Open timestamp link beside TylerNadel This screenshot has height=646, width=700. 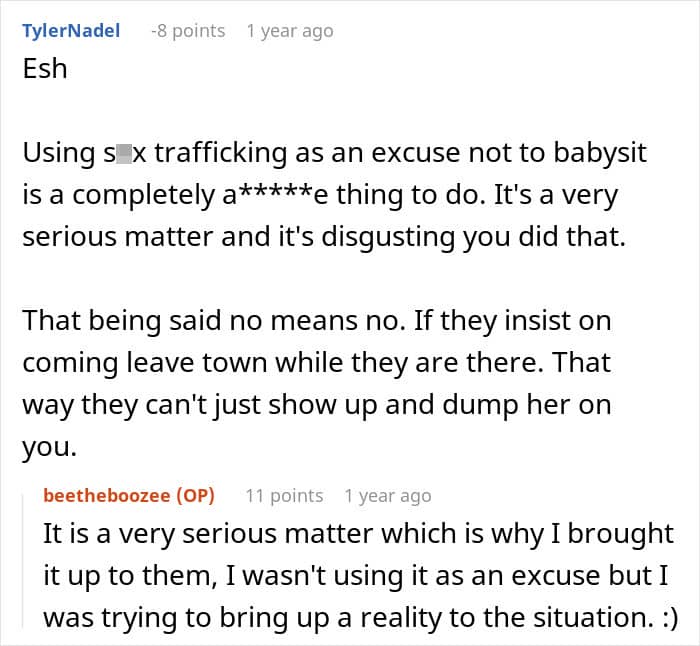click(289, 31)
